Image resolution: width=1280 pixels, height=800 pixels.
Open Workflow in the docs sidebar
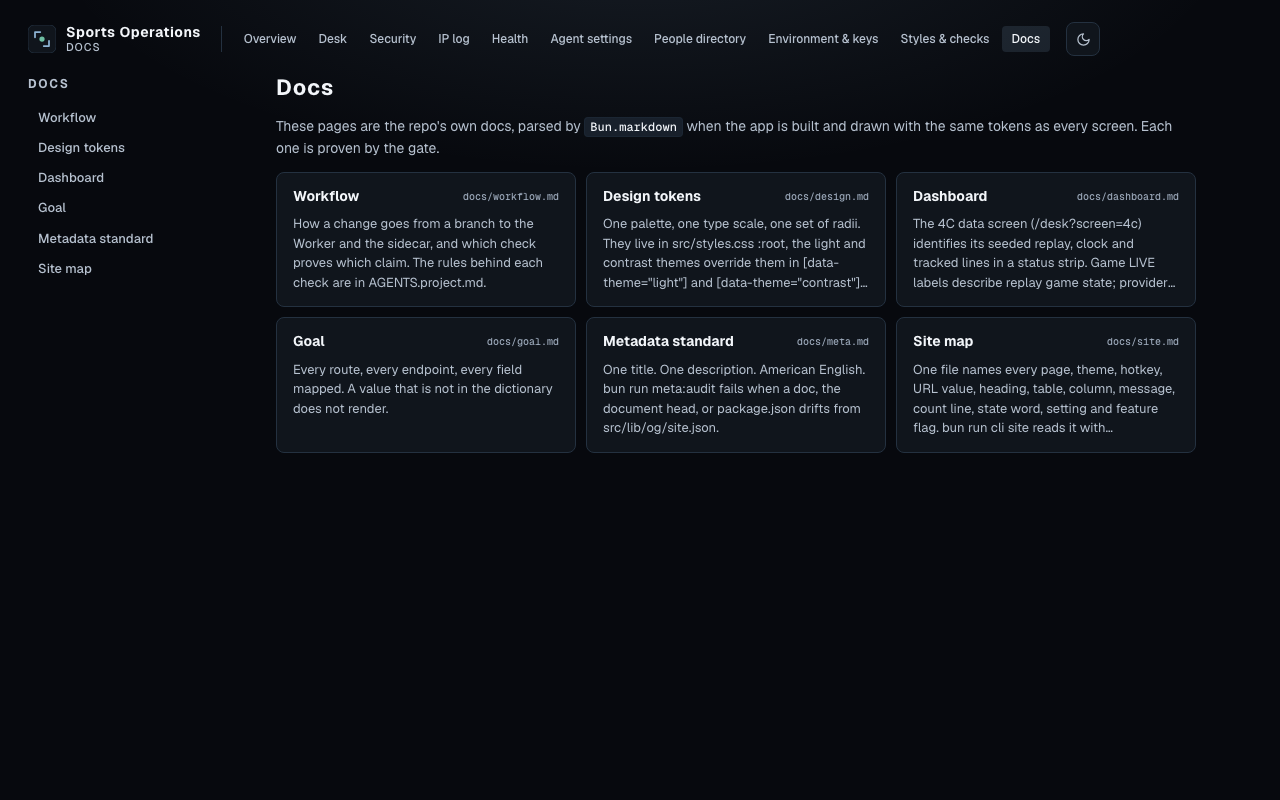point(67,118)
